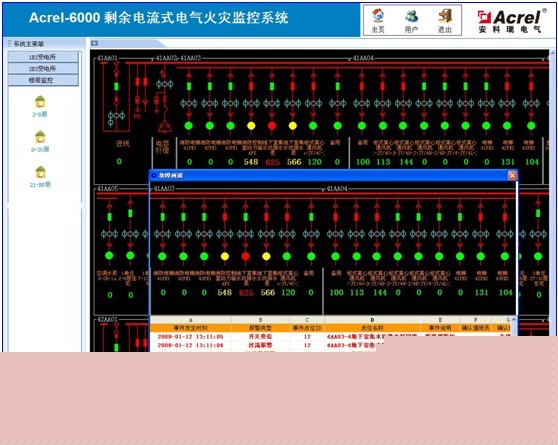The height and width of the screenshot is (445, 558).
Task: Click the green light above 131 in fault popup
Action: click(x=480, y=256)
